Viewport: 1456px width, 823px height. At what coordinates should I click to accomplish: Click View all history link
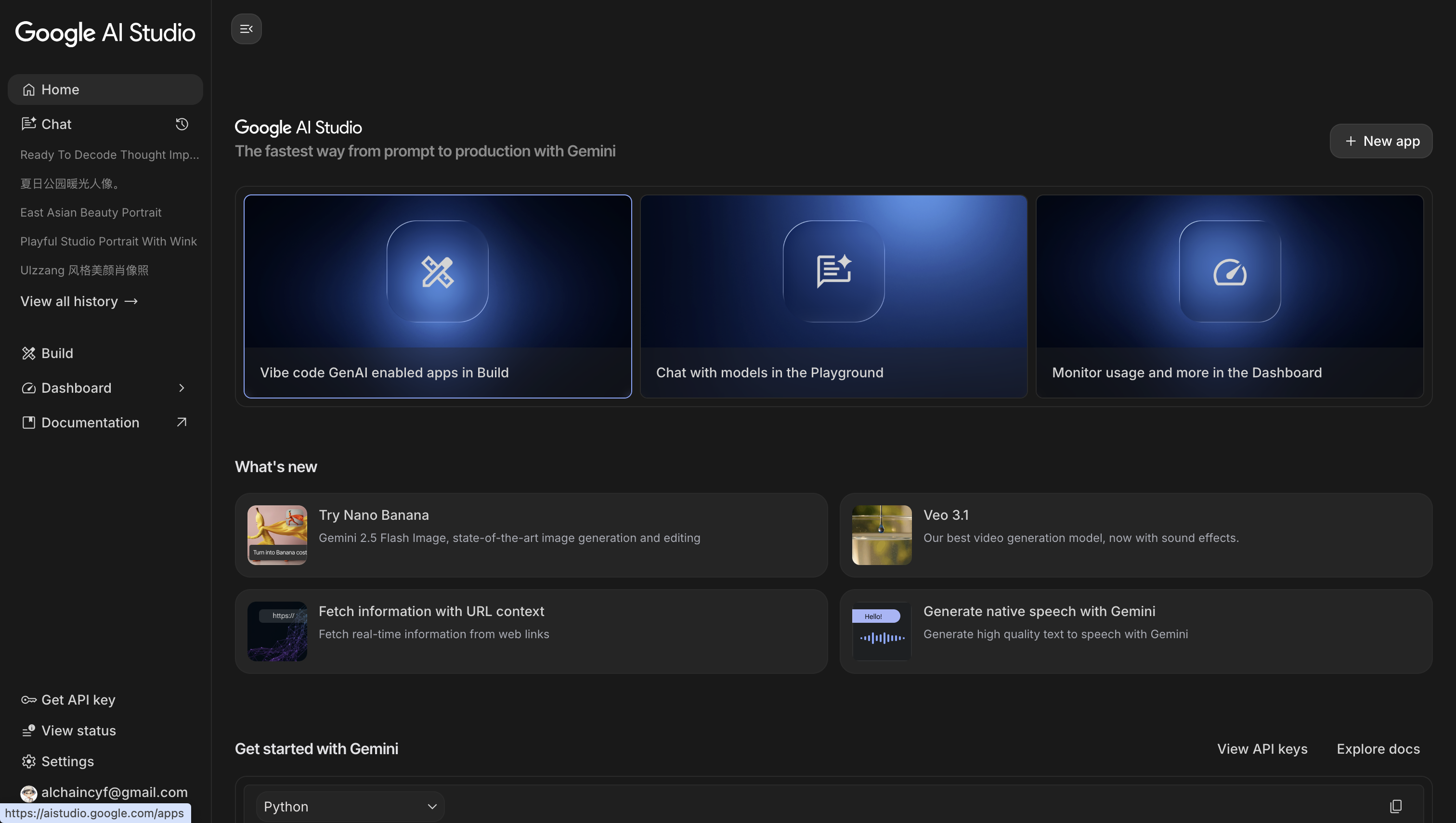coord(79,301)
